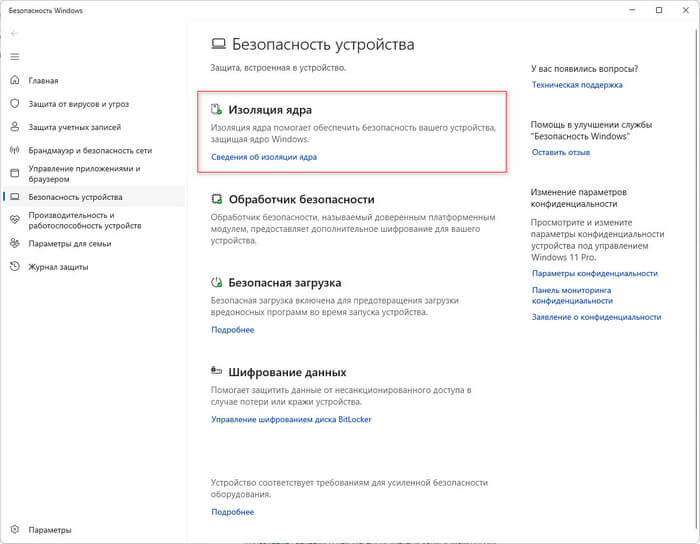Maximize the Безопасность Windows window
Screen dimensions: 700x544
coord(659,10)
